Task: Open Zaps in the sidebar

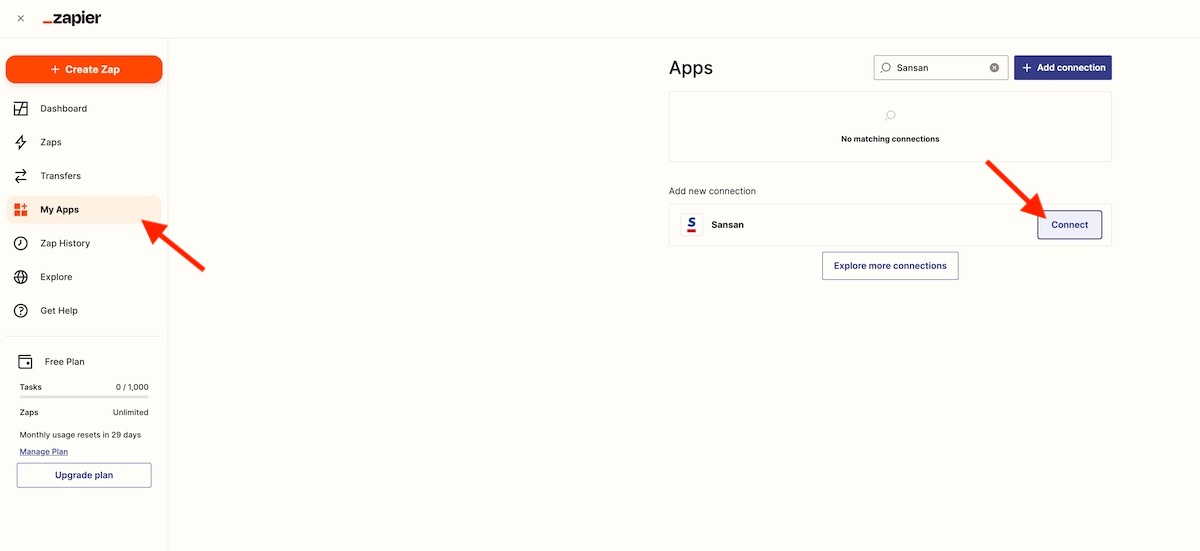Action: point(84,142)
